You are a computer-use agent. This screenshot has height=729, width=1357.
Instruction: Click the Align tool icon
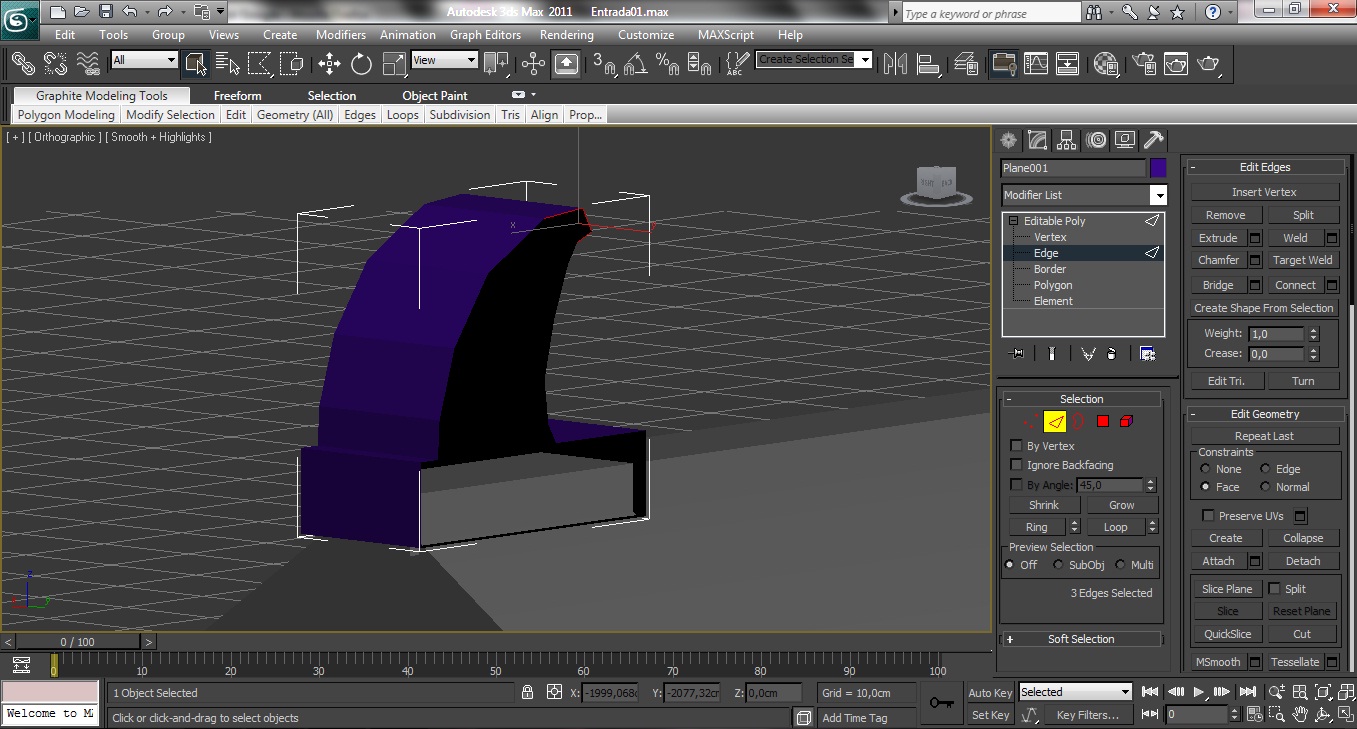[x=929, y=64]
